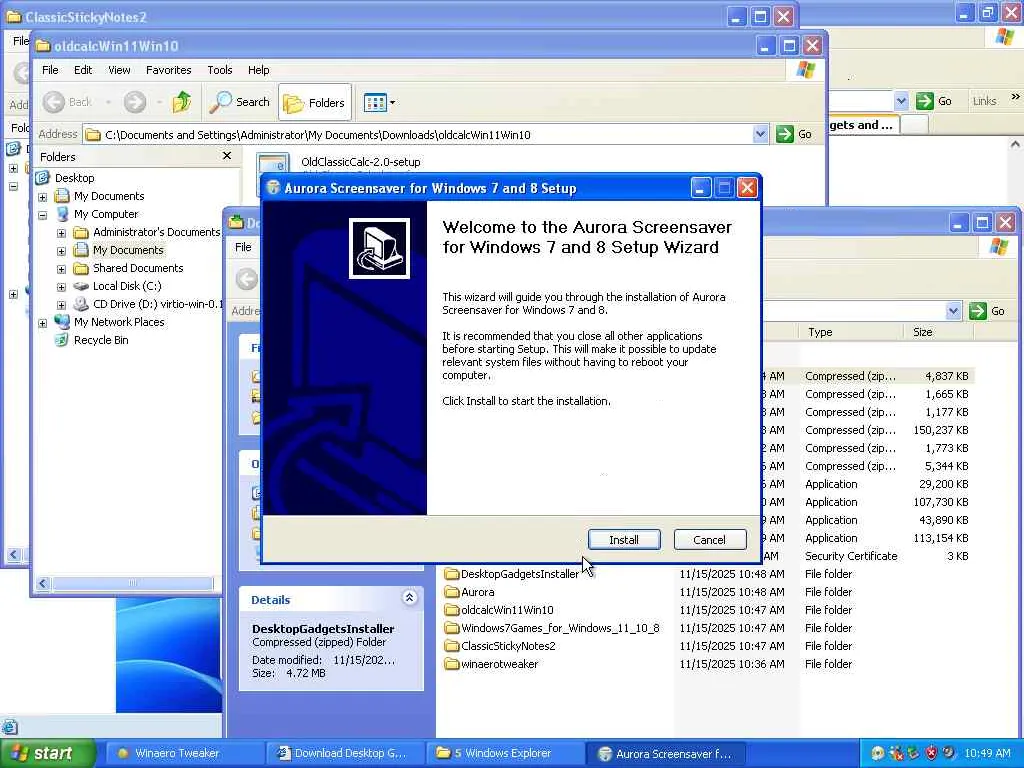Click the Install button in Aurora setup
This screenshot has height=768, width=1024.
click(x=624, y=539)
